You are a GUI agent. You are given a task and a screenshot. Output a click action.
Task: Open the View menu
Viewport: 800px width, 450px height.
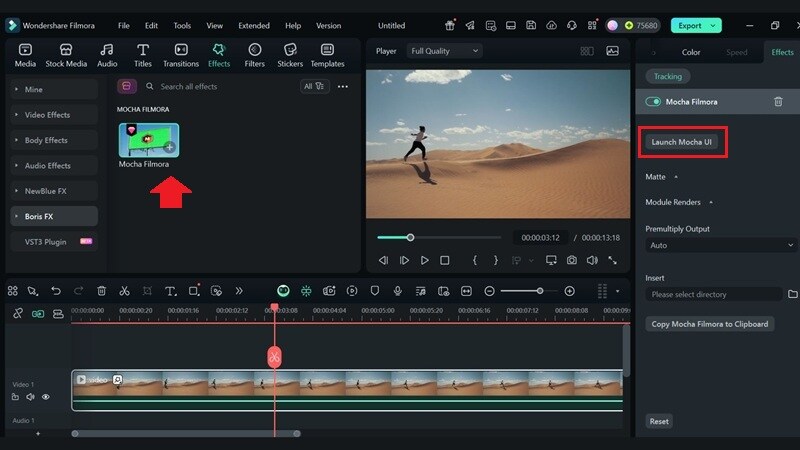(x=214, y=26)
